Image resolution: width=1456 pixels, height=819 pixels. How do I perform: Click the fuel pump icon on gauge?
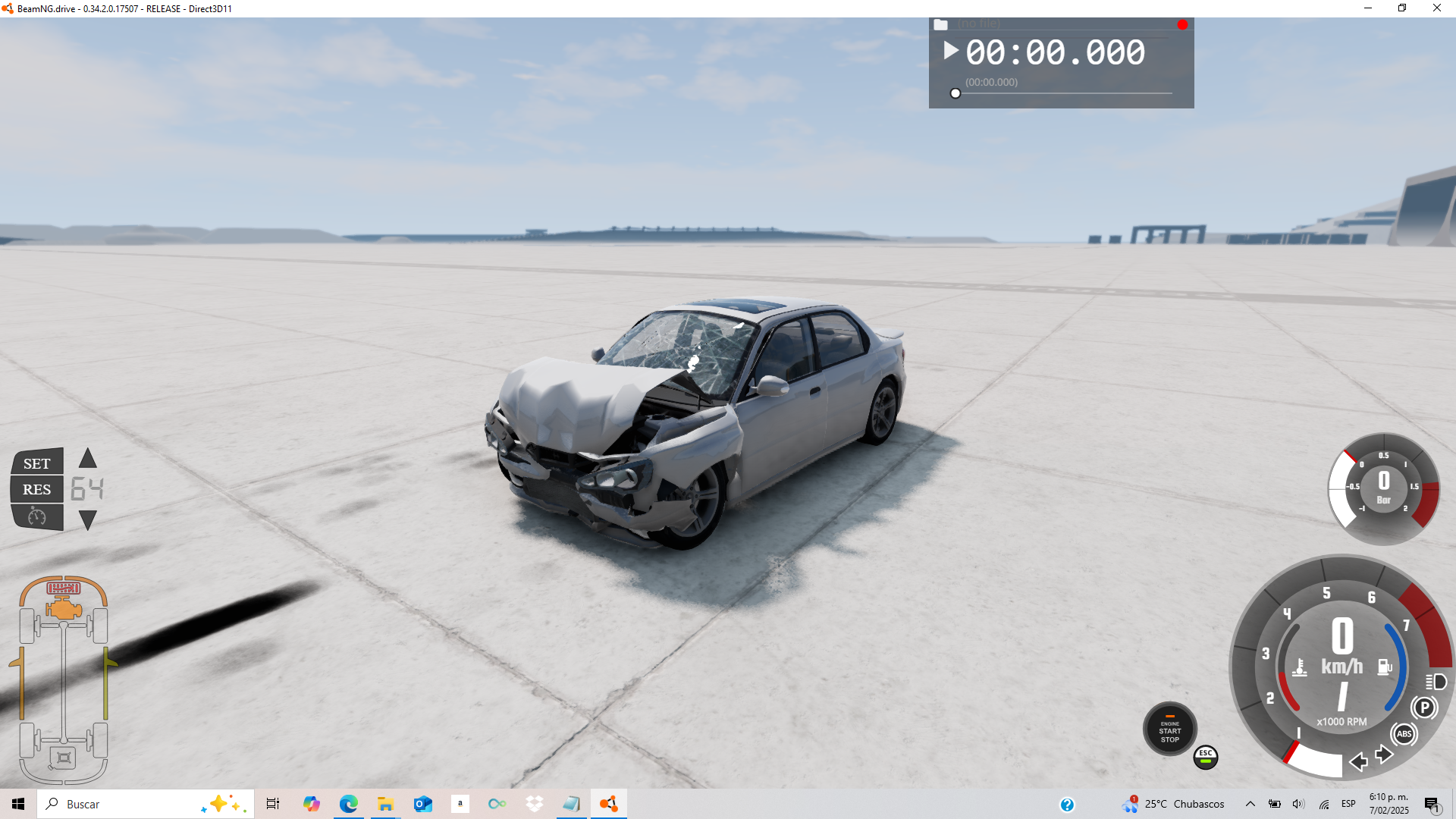[1385, 667]
